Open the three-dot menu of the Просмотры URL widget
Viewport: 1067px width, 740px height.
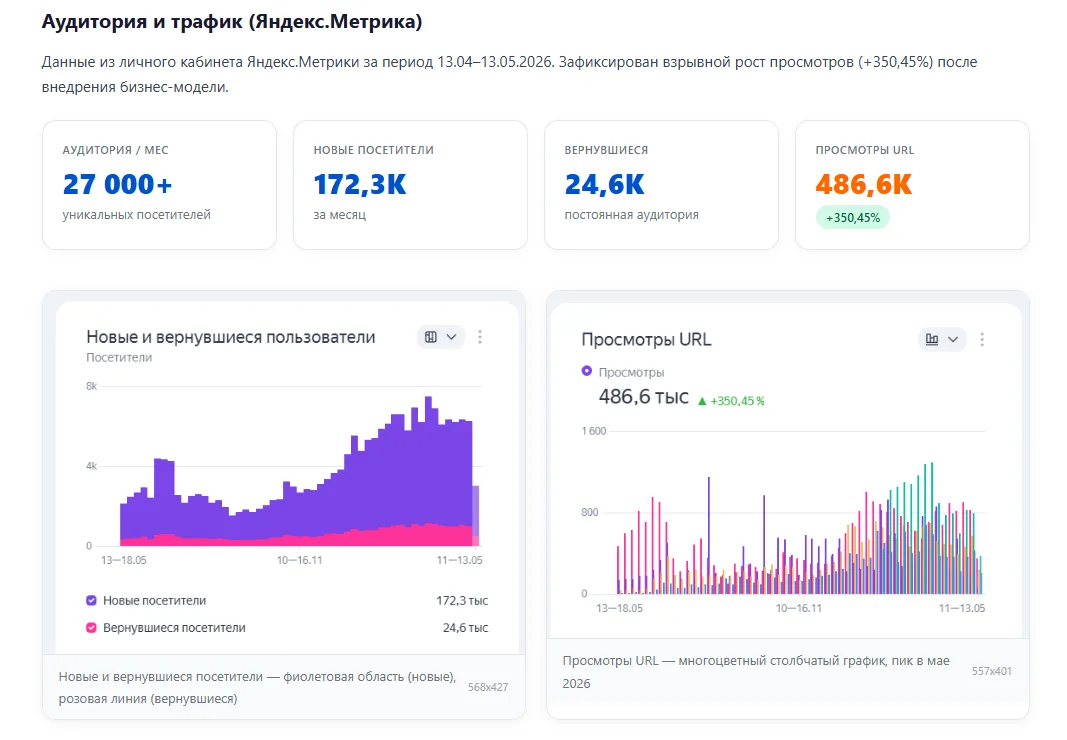pos(981,339)
